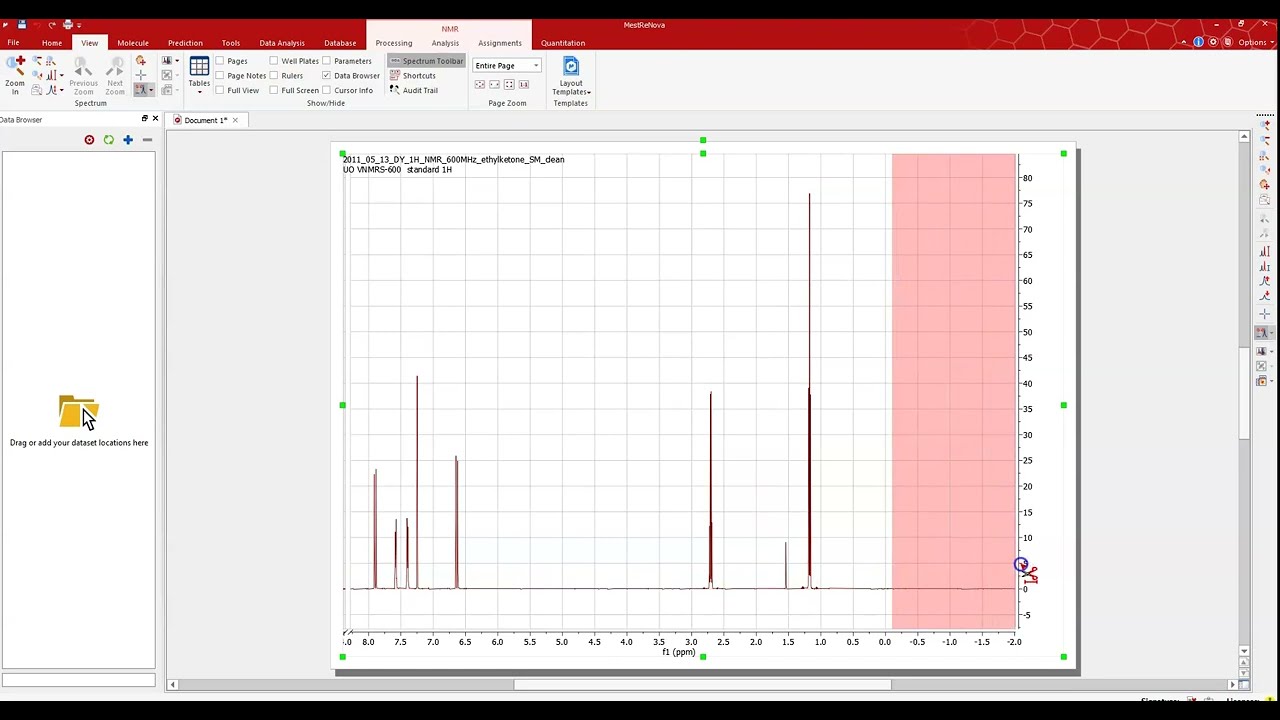The width and height of the screenshot is (1280, 720).
Task: Open the Entire Page zoom dropdown
Action: click(536, 66)
